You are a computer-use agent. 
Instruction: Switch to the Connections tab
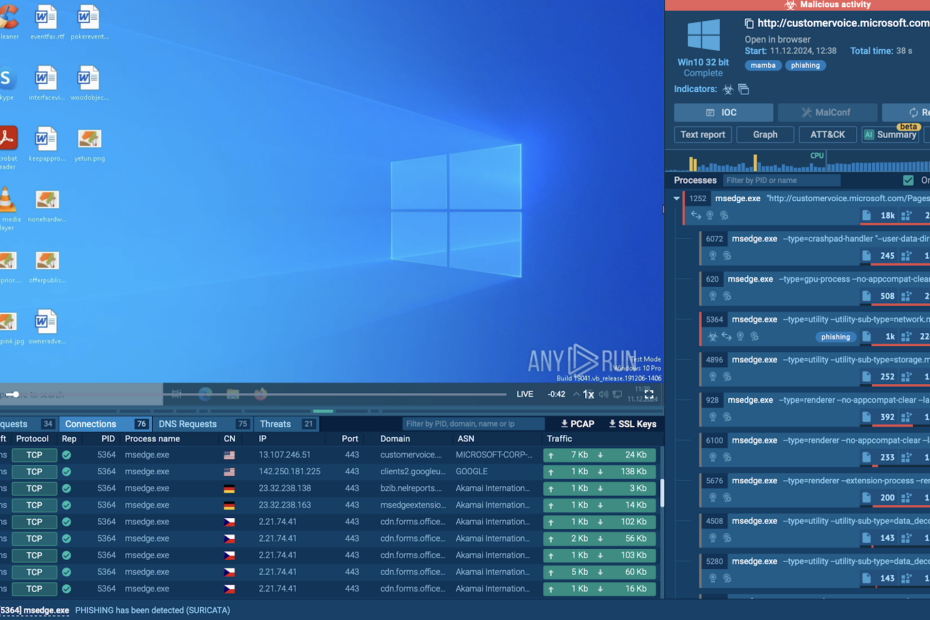104,424
